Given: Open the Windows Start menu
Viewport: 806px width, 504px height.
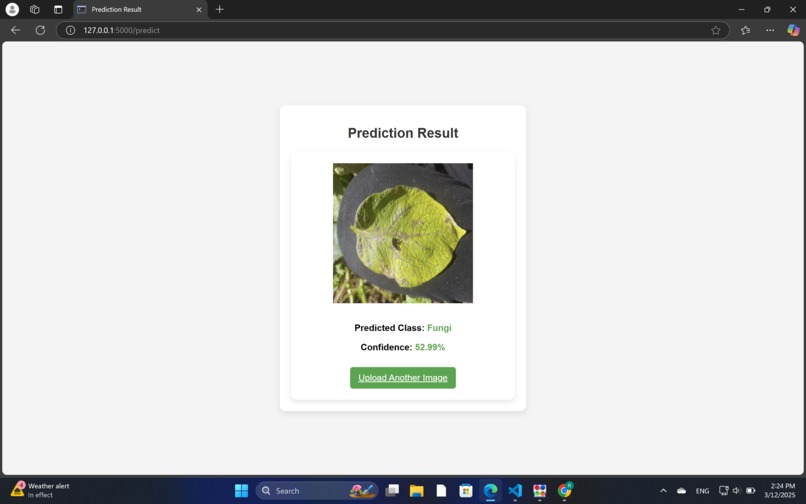Looking at the screenshot, I should 241,491.
